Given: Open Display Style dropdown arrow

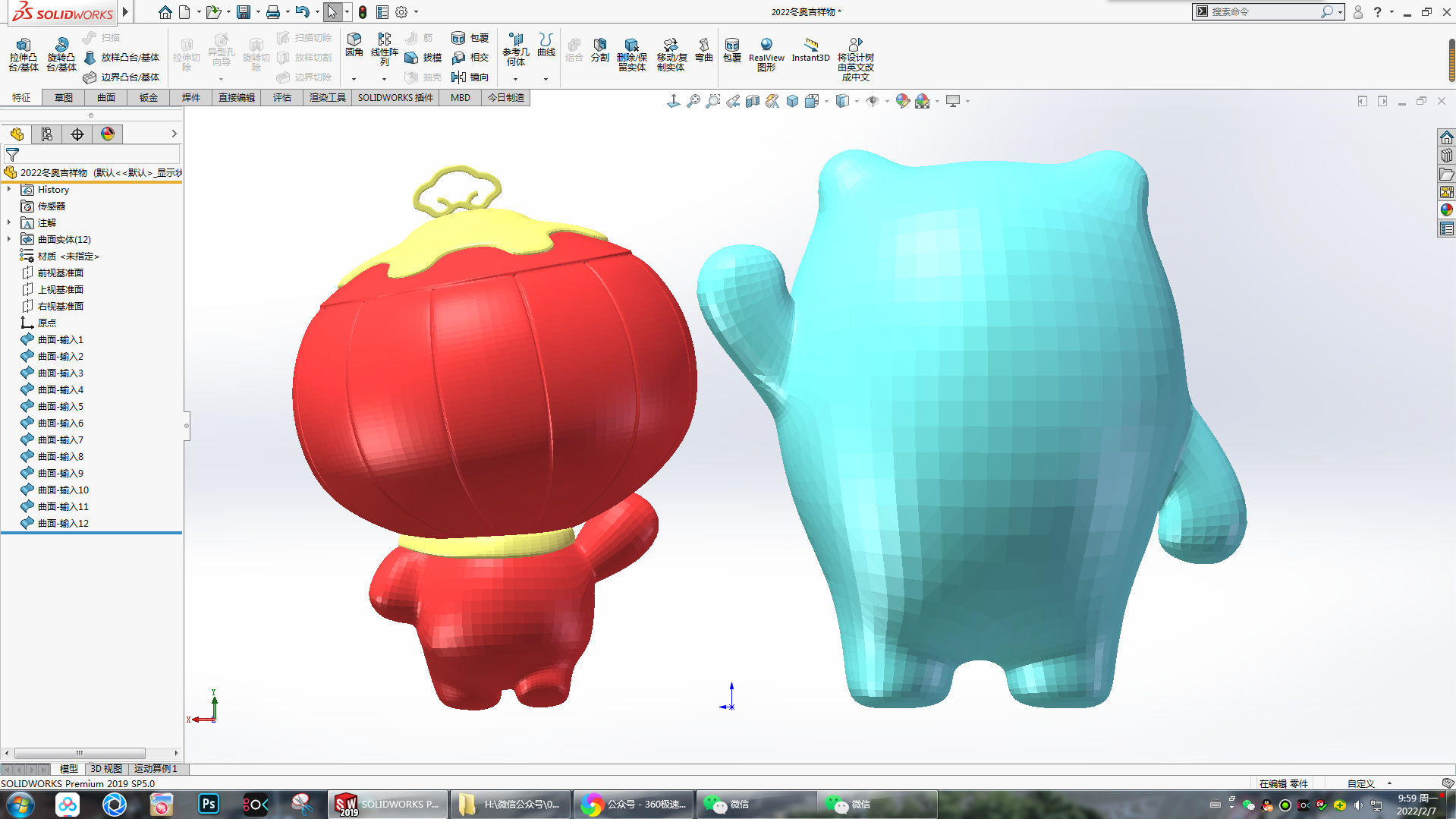Looking at the screenshot, I should coord(857,101).
